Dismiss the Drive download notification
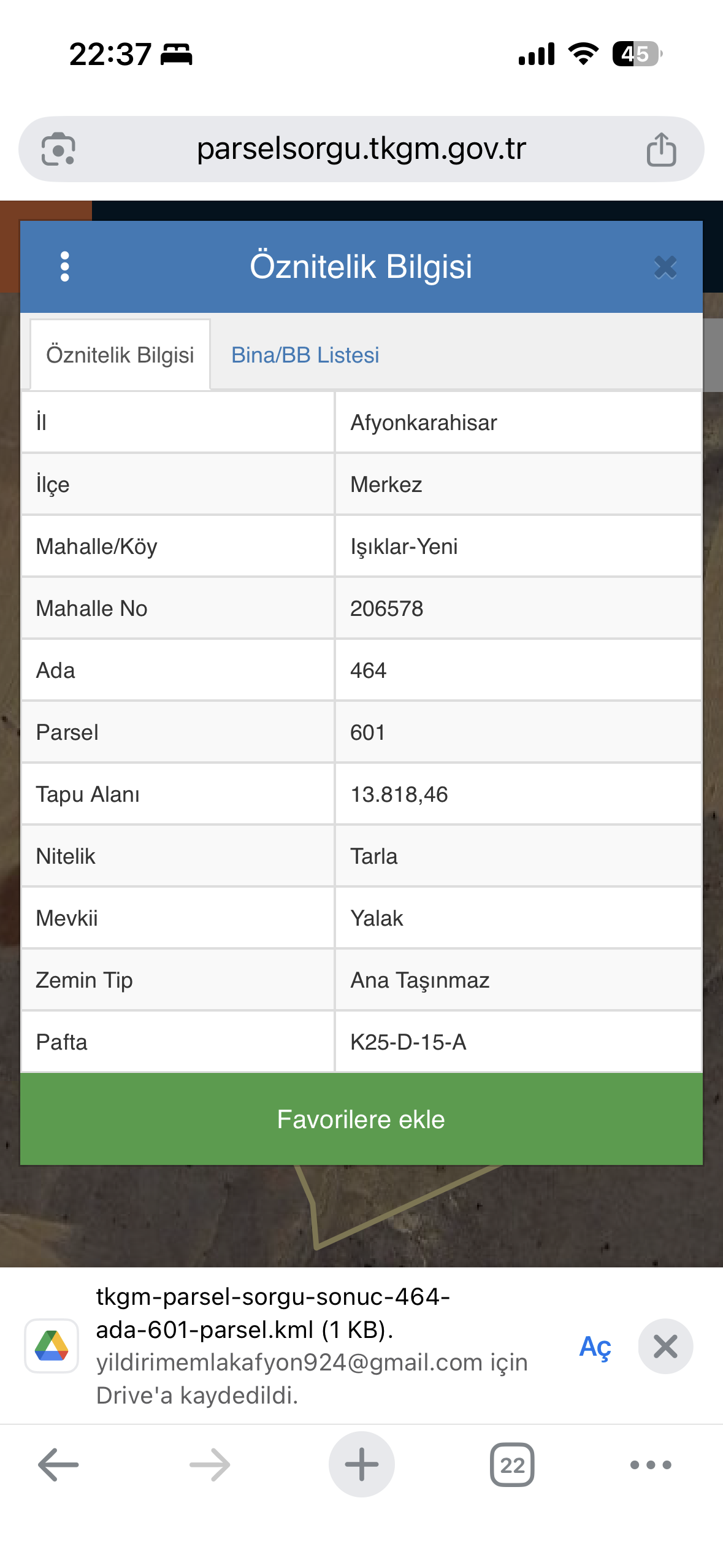The width and height of the screenshot is (723, 1568). [x=665, y=1347]
